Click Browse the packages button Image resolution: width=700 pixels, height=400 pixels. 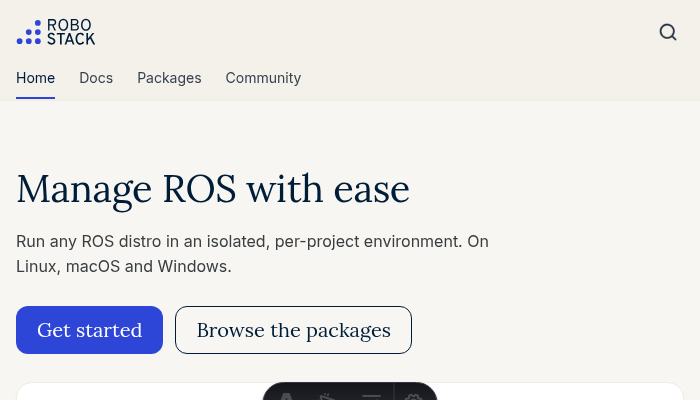click(293, 330)
